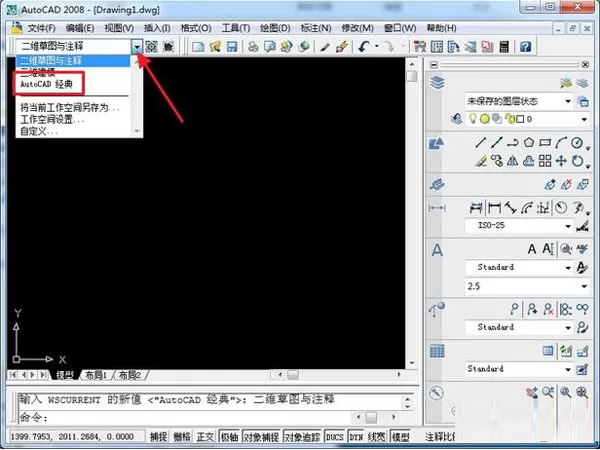Toggle 捕捉 snap mode in status bar
The height and width of the screenshot is (450, 600).
158,436
